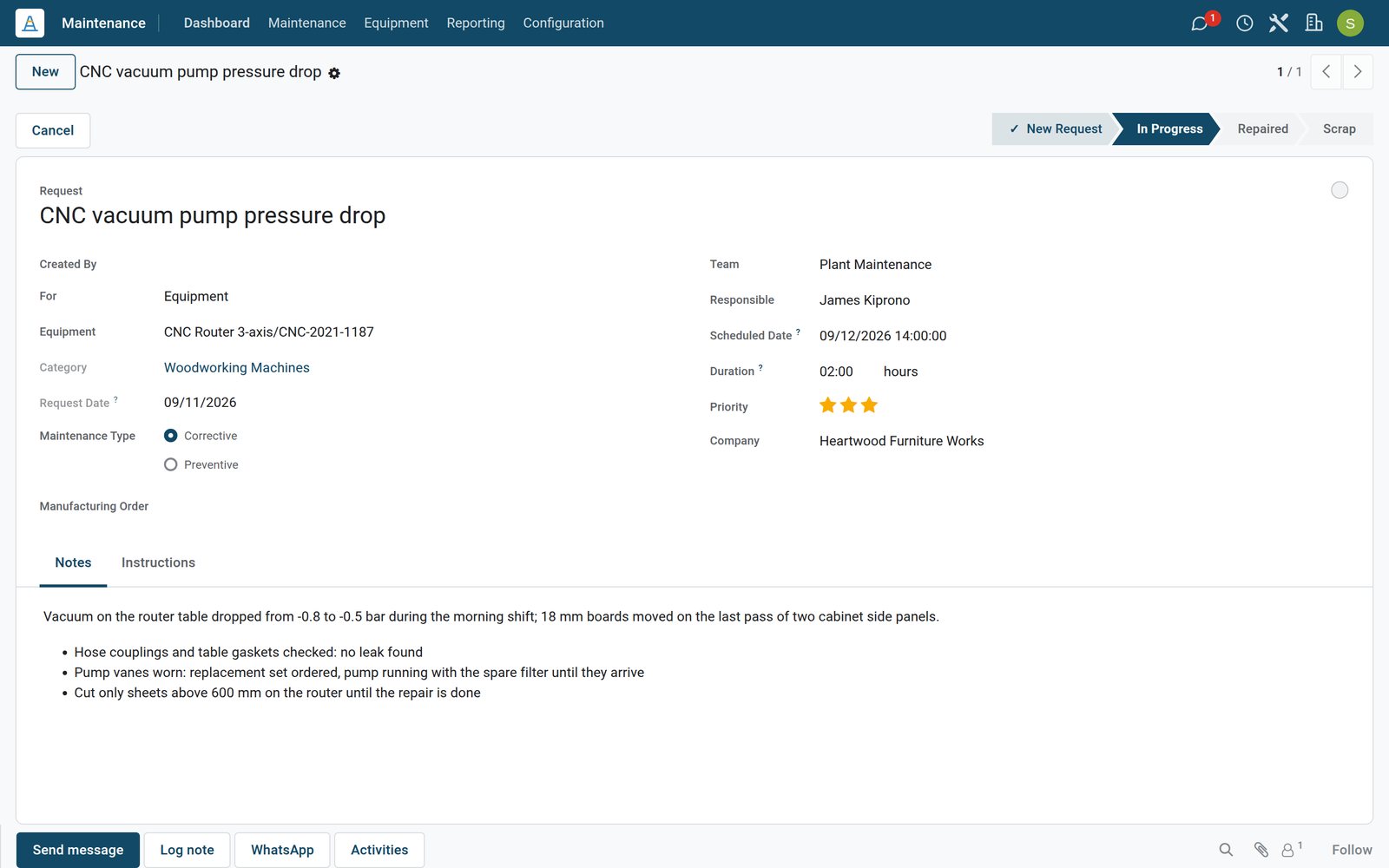This screenshot has height=868, width=1389.
Task: Click the 'Pump vanes worn' bullet line
Action: point(359,673)
